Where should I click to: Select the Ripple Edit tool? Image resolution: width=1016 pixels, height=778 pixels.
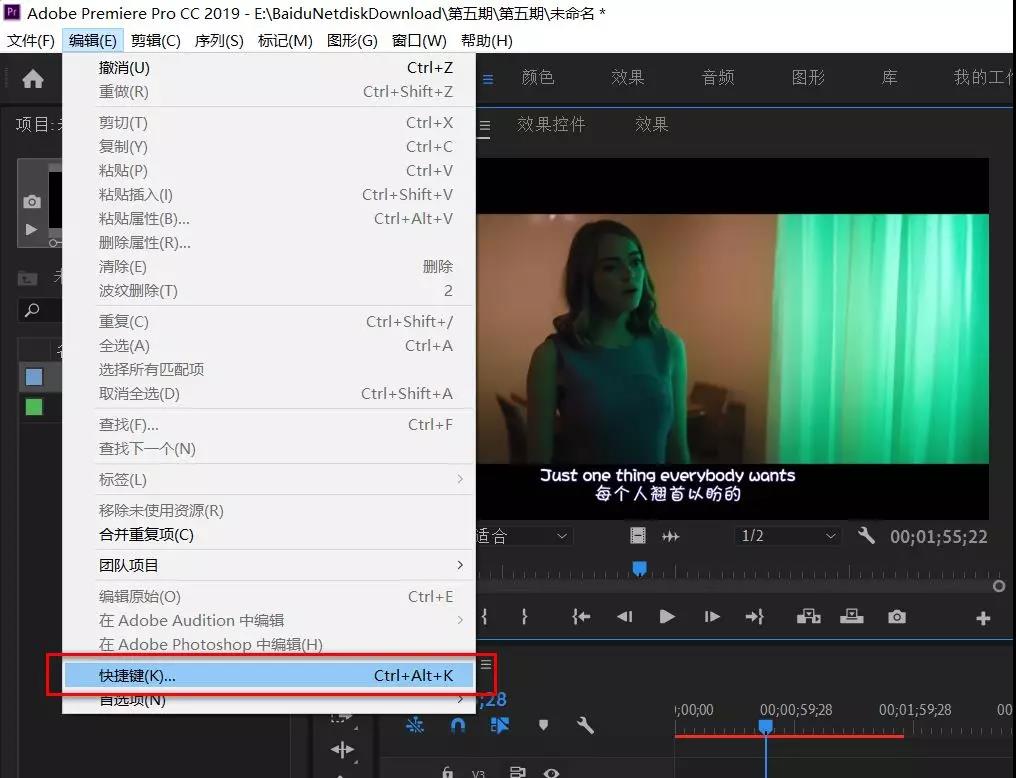pyautogui.click(x=342, y=750)
